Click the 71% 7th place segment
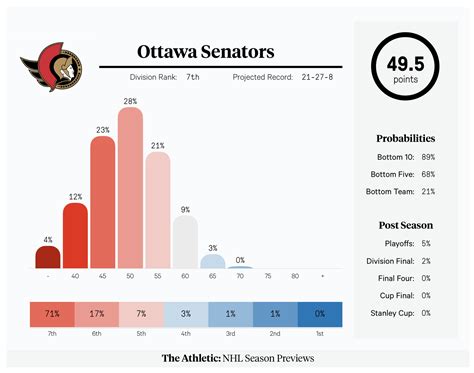474x373 pixels. click(52, 314)
